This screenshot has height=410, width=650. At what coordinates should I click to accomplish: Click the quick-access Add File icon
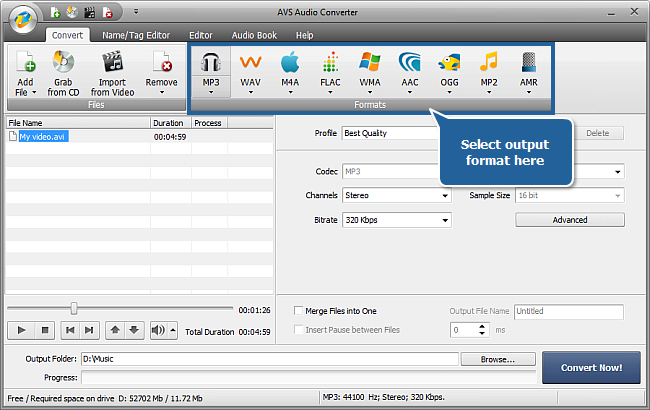[x=55, y=13]
